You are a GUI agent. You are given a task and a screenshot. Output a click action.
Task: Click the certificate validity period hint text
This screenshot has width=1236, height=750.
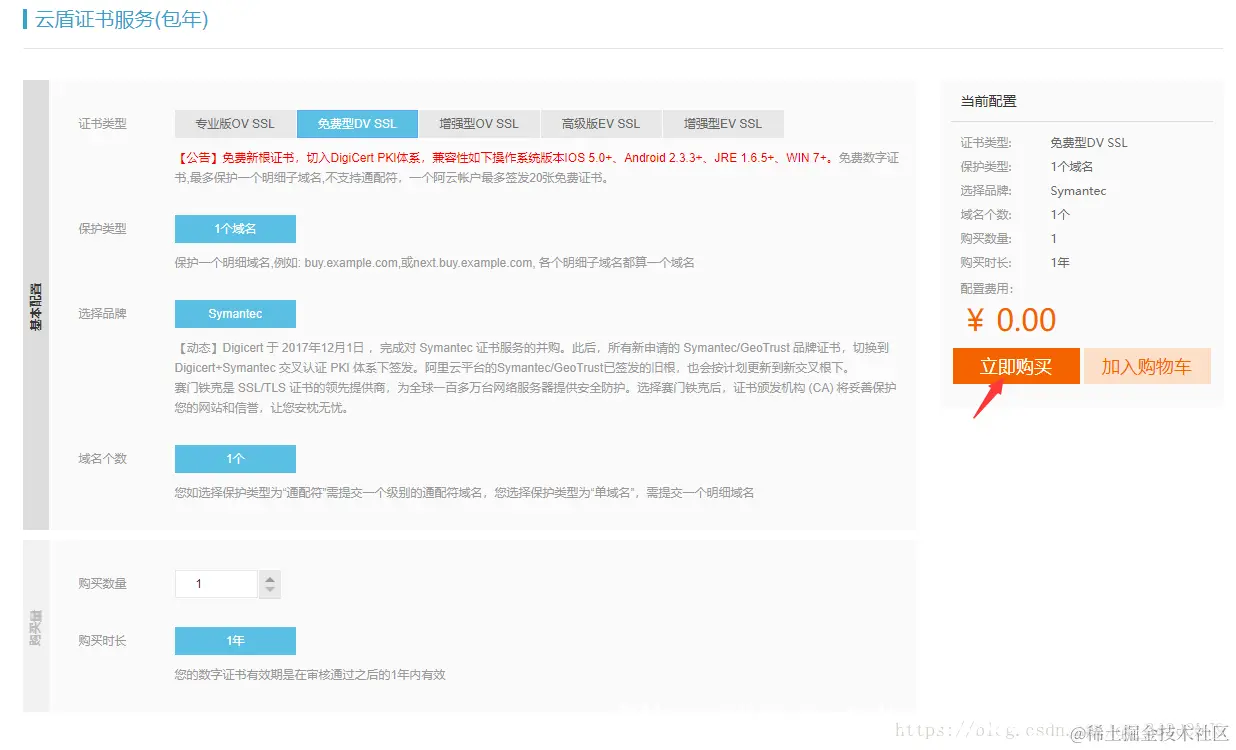click(310, 675)
